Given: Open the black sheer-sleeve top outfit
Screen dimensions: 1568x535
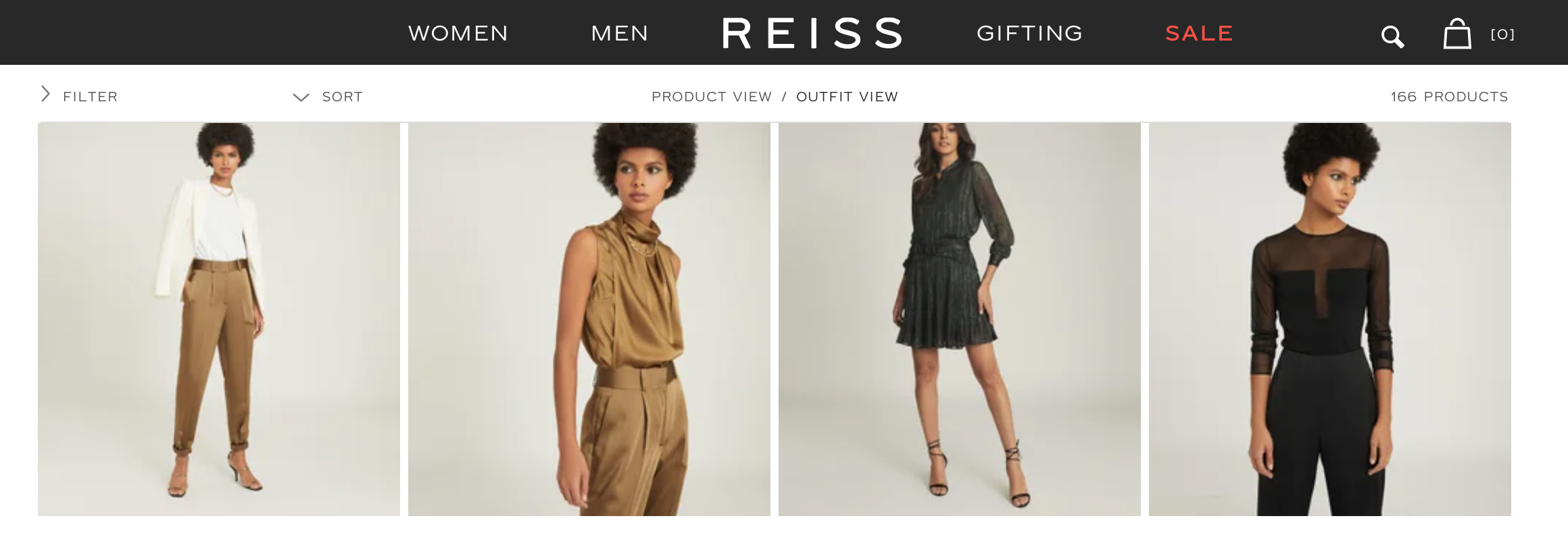Looking at the screenshot, I should [1330, 320].
